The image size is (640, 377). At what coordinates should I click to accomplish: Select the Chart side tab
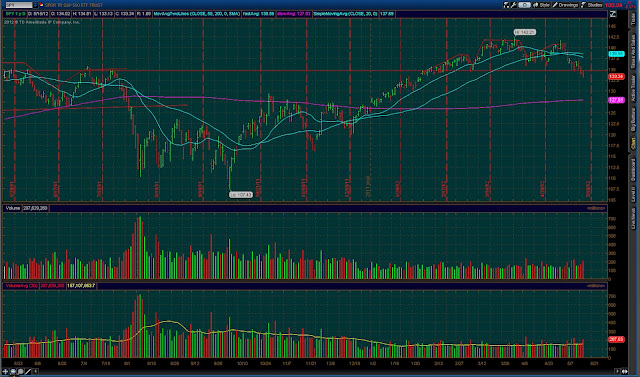coord(633,144)
